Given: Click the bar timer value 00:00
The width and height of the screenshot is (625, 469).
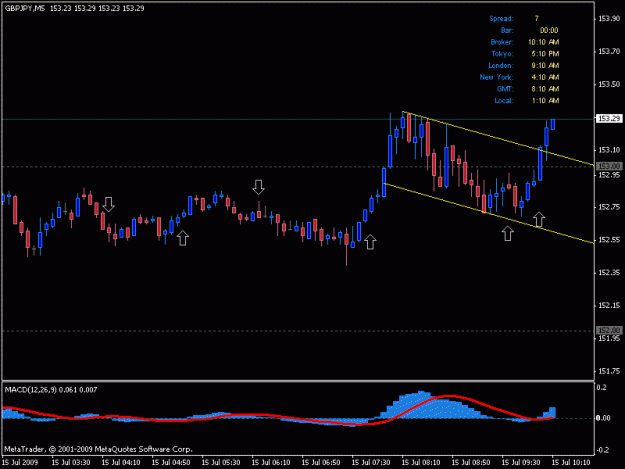Looking at the screenshot, I should coord(549,30).
